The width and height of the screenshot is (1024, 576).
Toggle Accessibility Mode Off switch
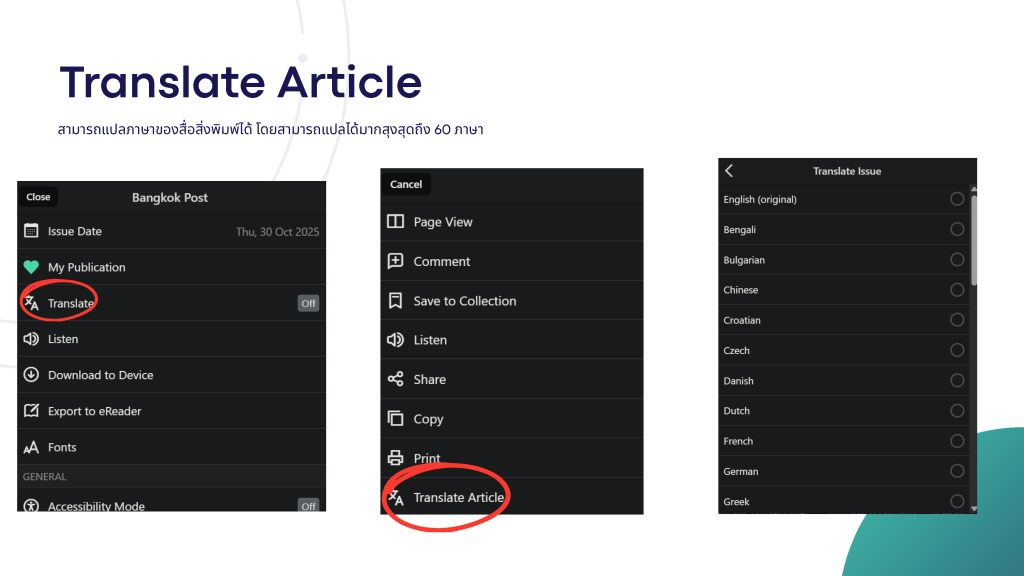click(x=308, y=506)
